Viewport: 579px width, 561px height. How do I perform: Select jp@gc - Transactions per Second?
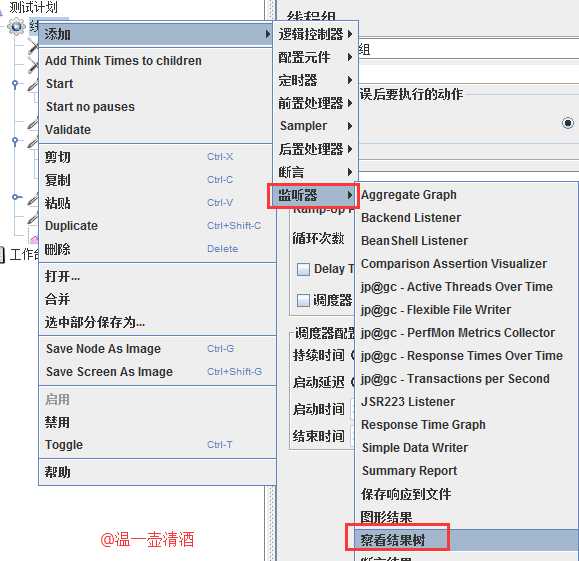point(466,379)
